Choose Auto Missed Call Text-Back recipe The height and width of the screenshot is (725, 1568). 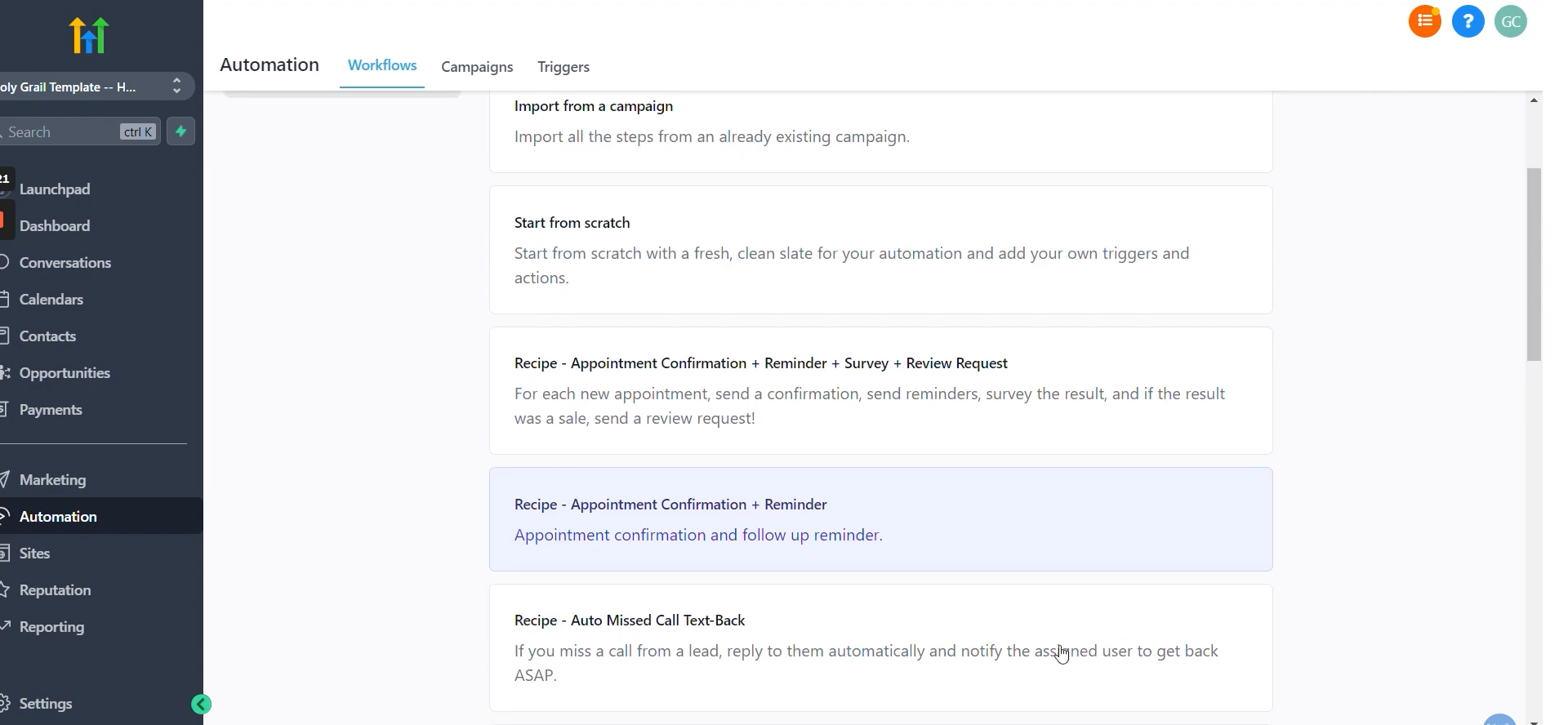point(880,647)
